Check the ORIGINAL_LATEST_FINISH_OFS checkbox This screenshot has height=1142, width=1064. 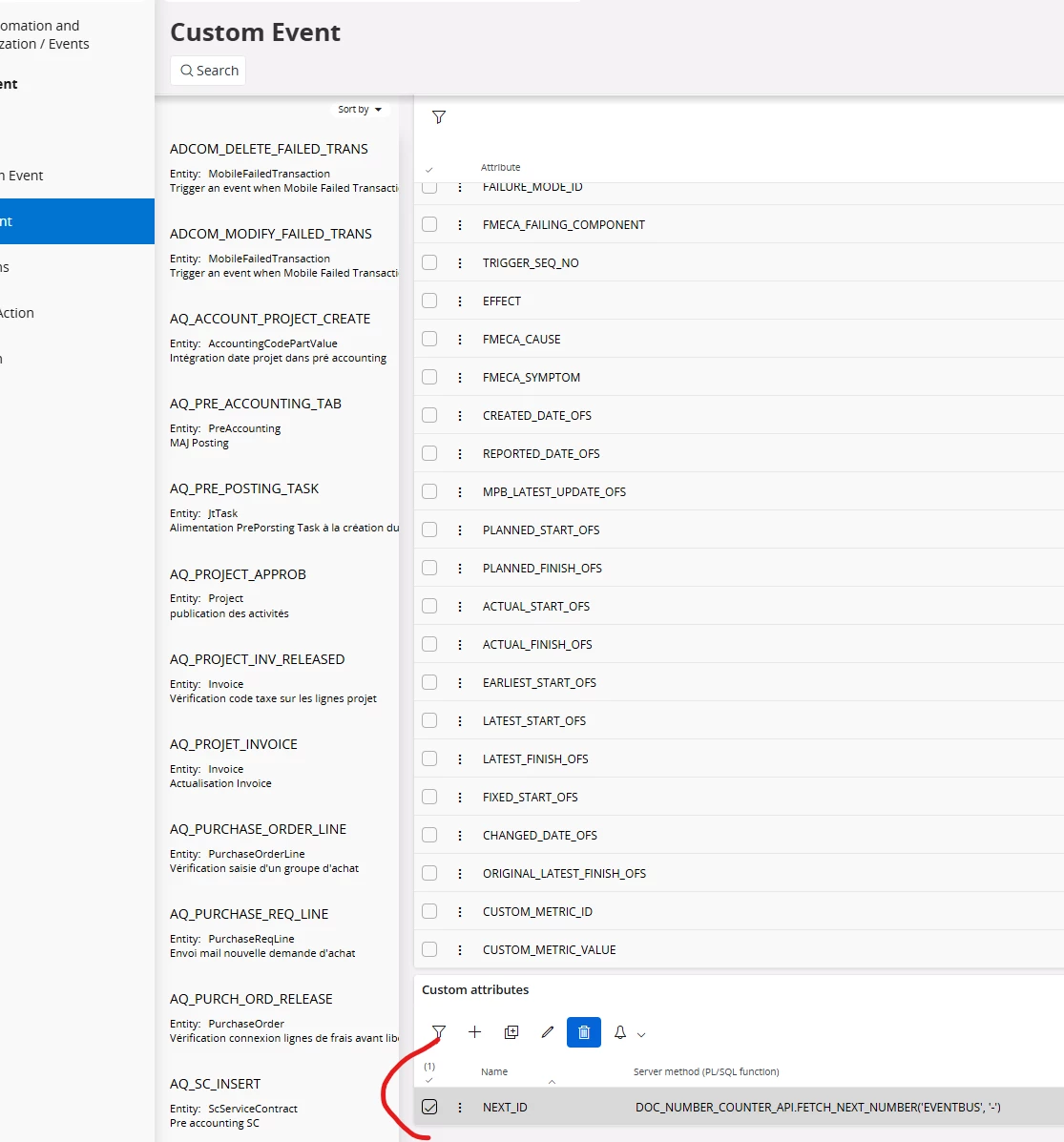429,873
